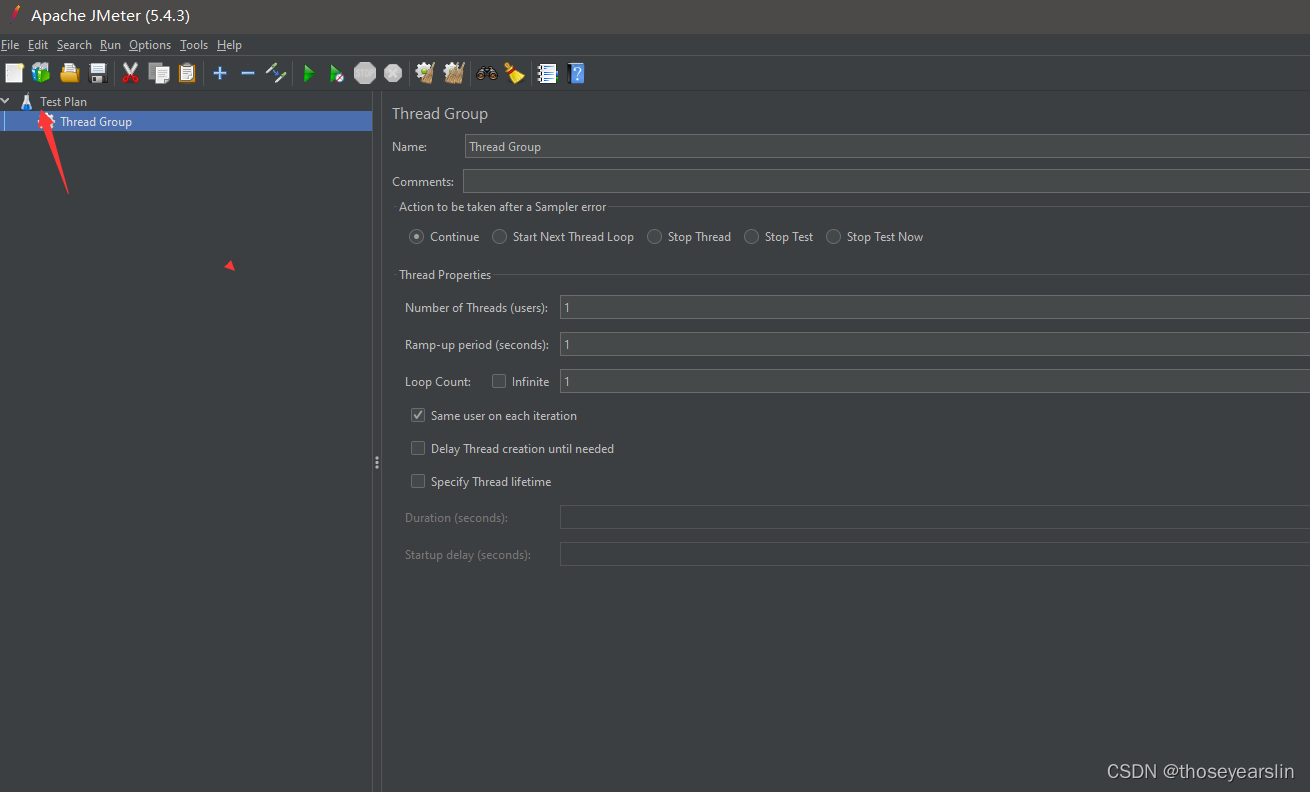Collapse the Test Plan tree node arrow
The height and width of the screenshot is (792, 1310).
tap(6, 101)
